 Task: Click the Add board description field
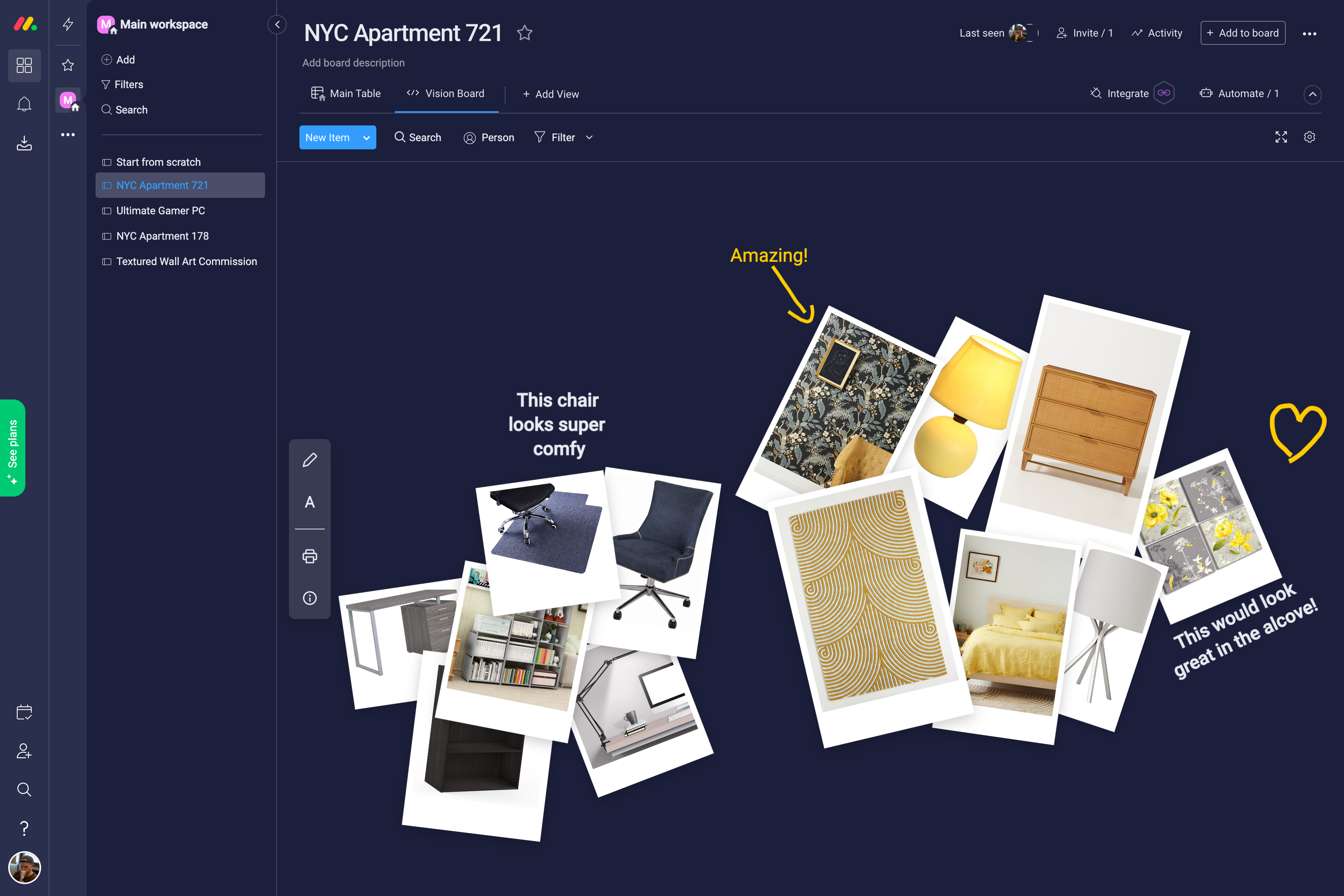tap(353, 63)
